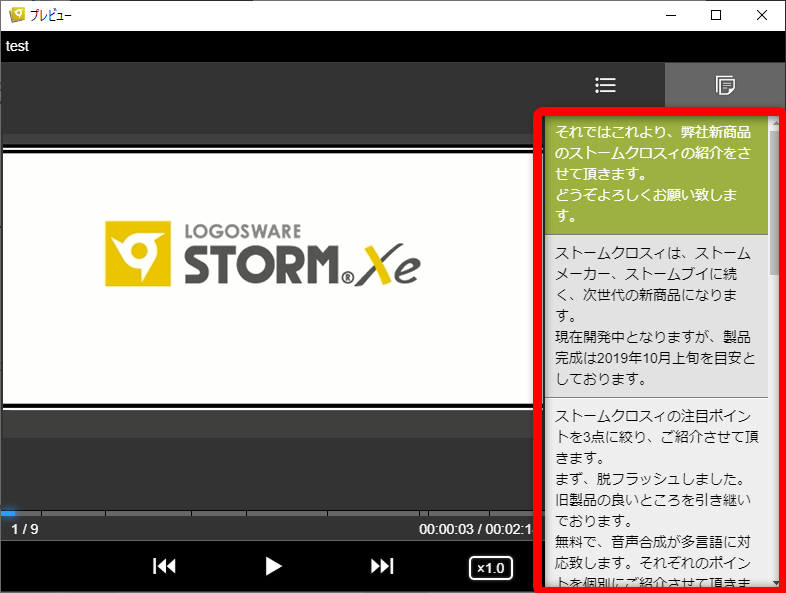
Task: Skip to the previous slide
Action: pyautogui.click(x=164, y=567)
